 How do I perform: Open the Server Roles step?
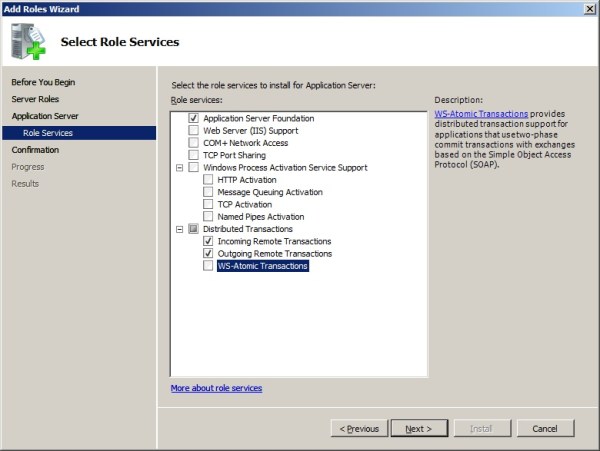[35, 99]
